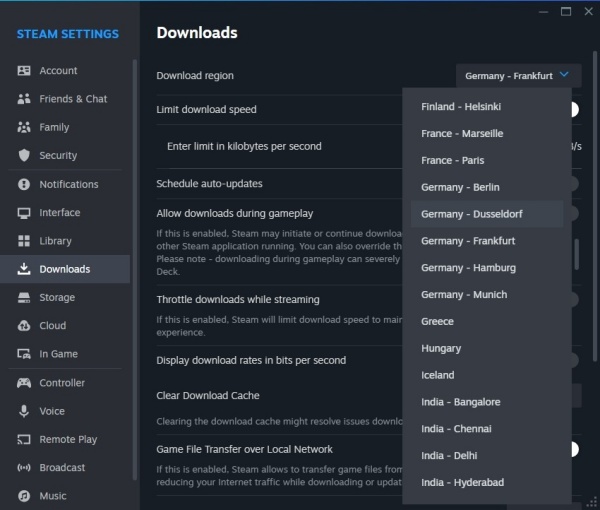Open the Interface settings section
This screenshot has width=600, height=510.
65,213
